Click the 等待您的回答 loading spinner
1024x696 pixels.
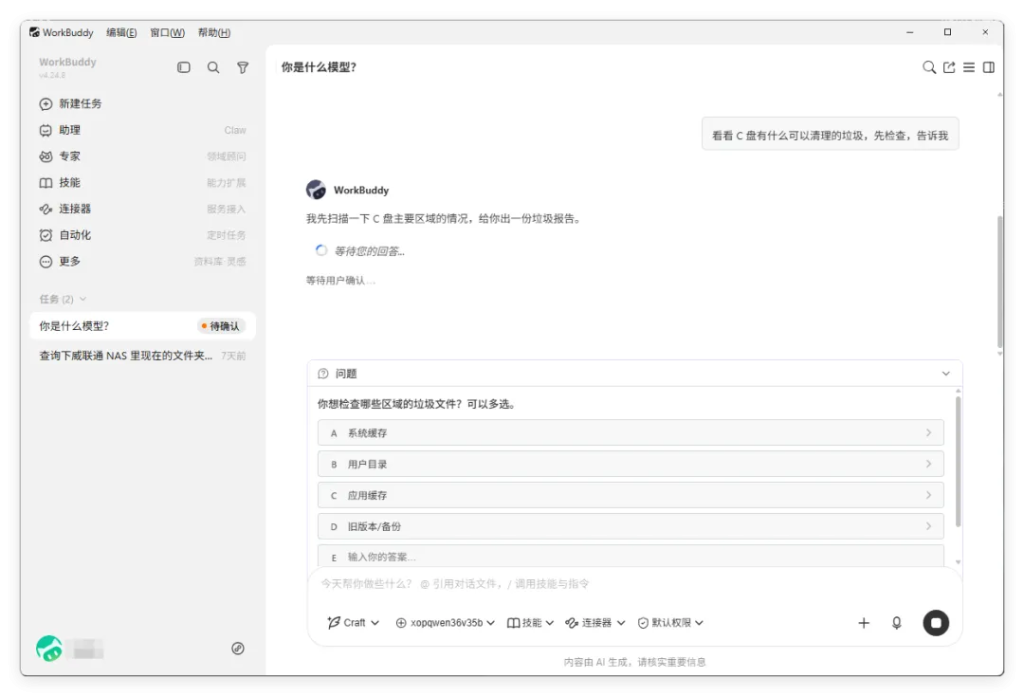click(x=321, y=251)
